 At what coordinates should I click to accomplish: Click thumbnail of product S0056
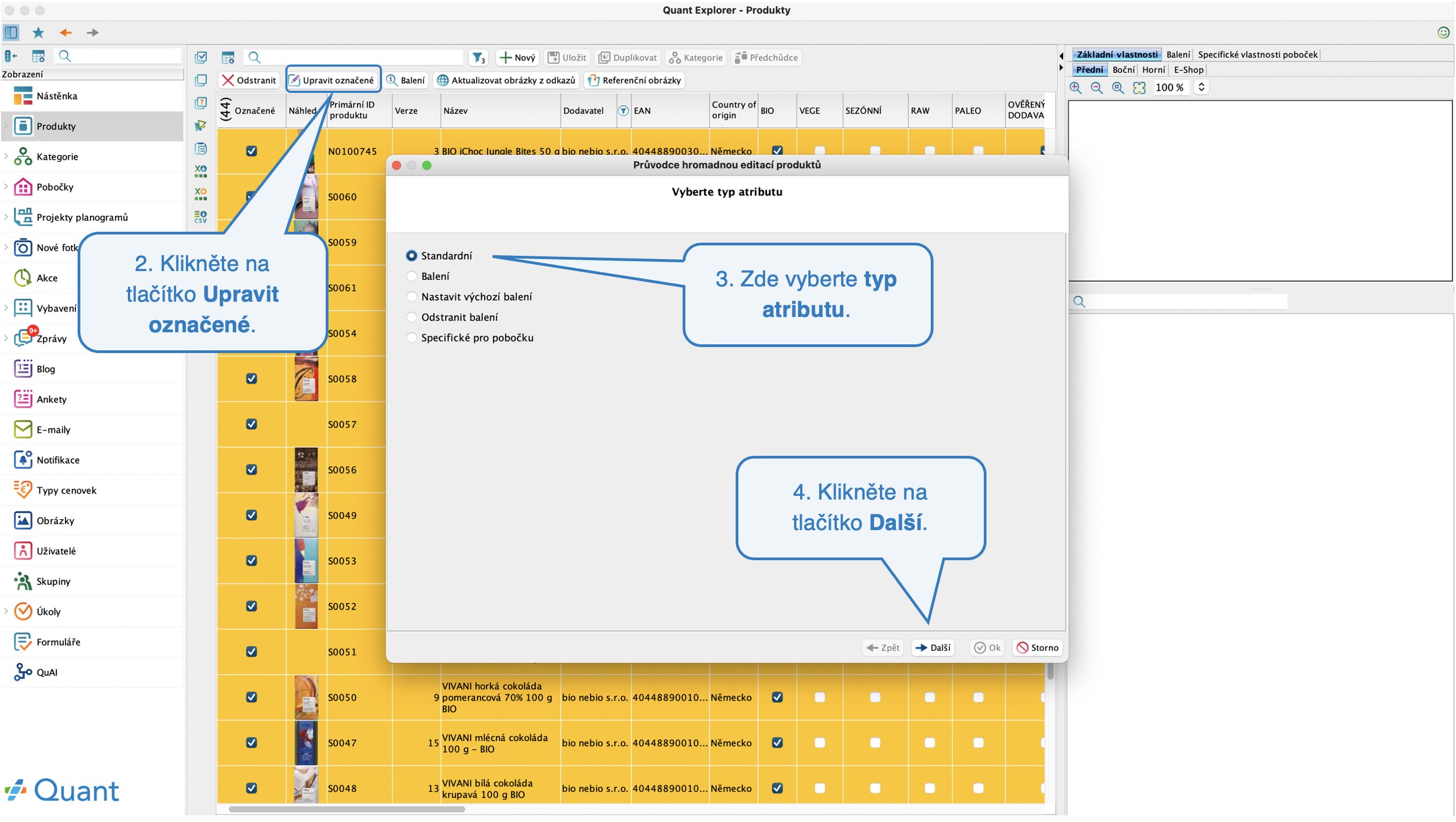pyautogui.click(x=306, y=469)
